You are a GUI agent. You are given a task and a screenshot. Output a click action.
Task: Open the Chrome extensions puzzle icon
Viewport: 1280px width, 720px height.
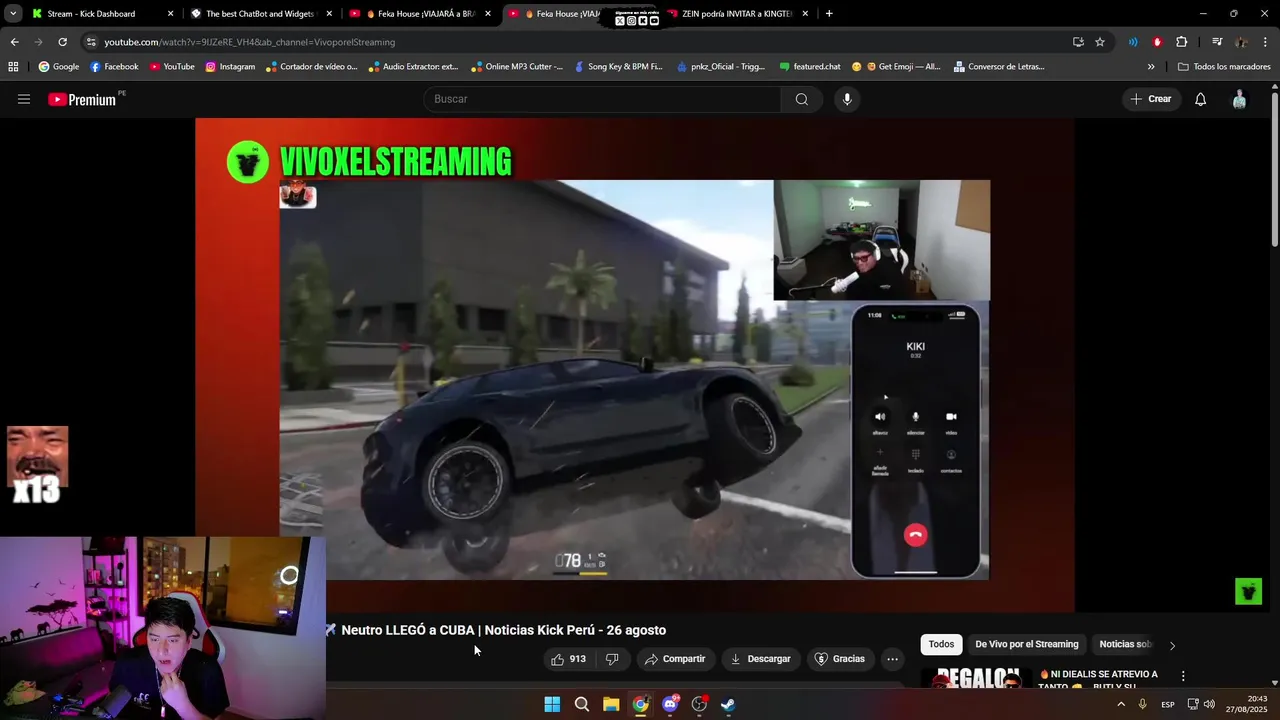[1182, 42]
